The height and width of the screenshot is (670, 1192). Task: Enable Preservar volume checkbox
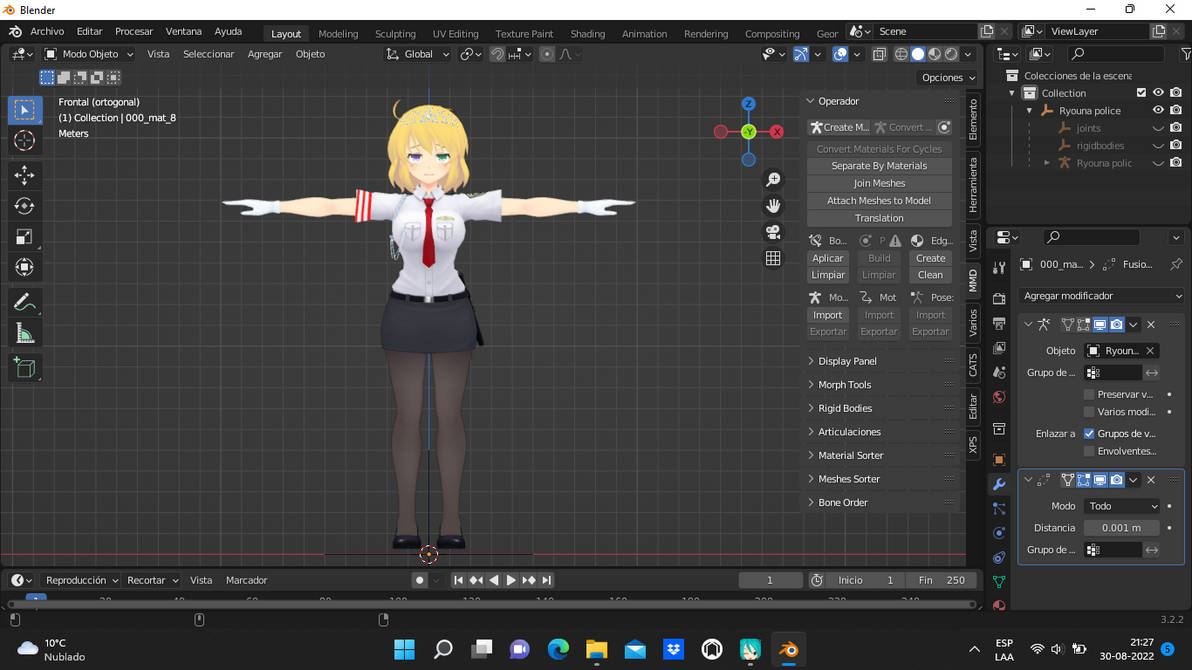[x=1089, y=394]
